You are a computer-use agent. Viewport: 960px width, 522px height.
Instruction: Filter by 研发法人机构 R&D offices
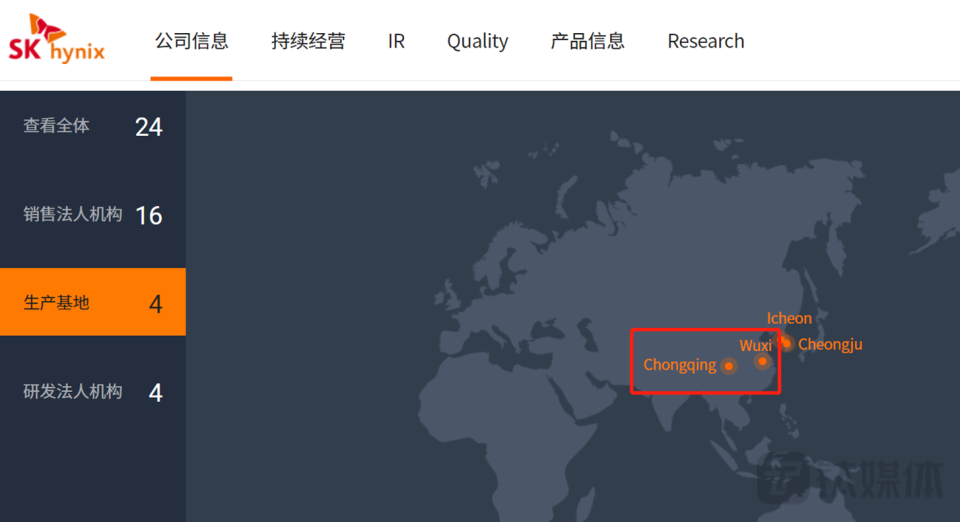click(x=73, y=391)
